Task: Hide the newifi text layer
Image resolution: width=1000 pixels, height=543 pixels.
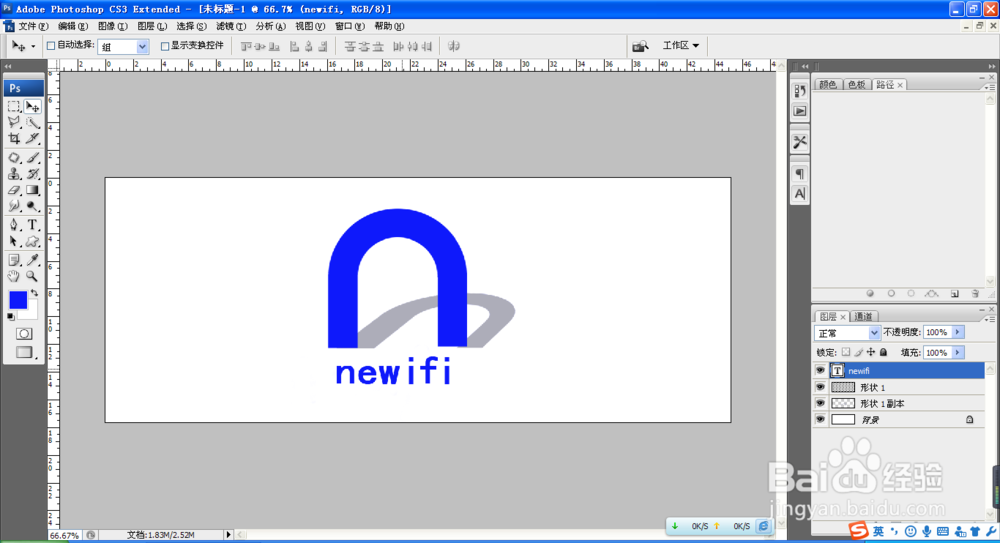Action: [x=820, y=370]
